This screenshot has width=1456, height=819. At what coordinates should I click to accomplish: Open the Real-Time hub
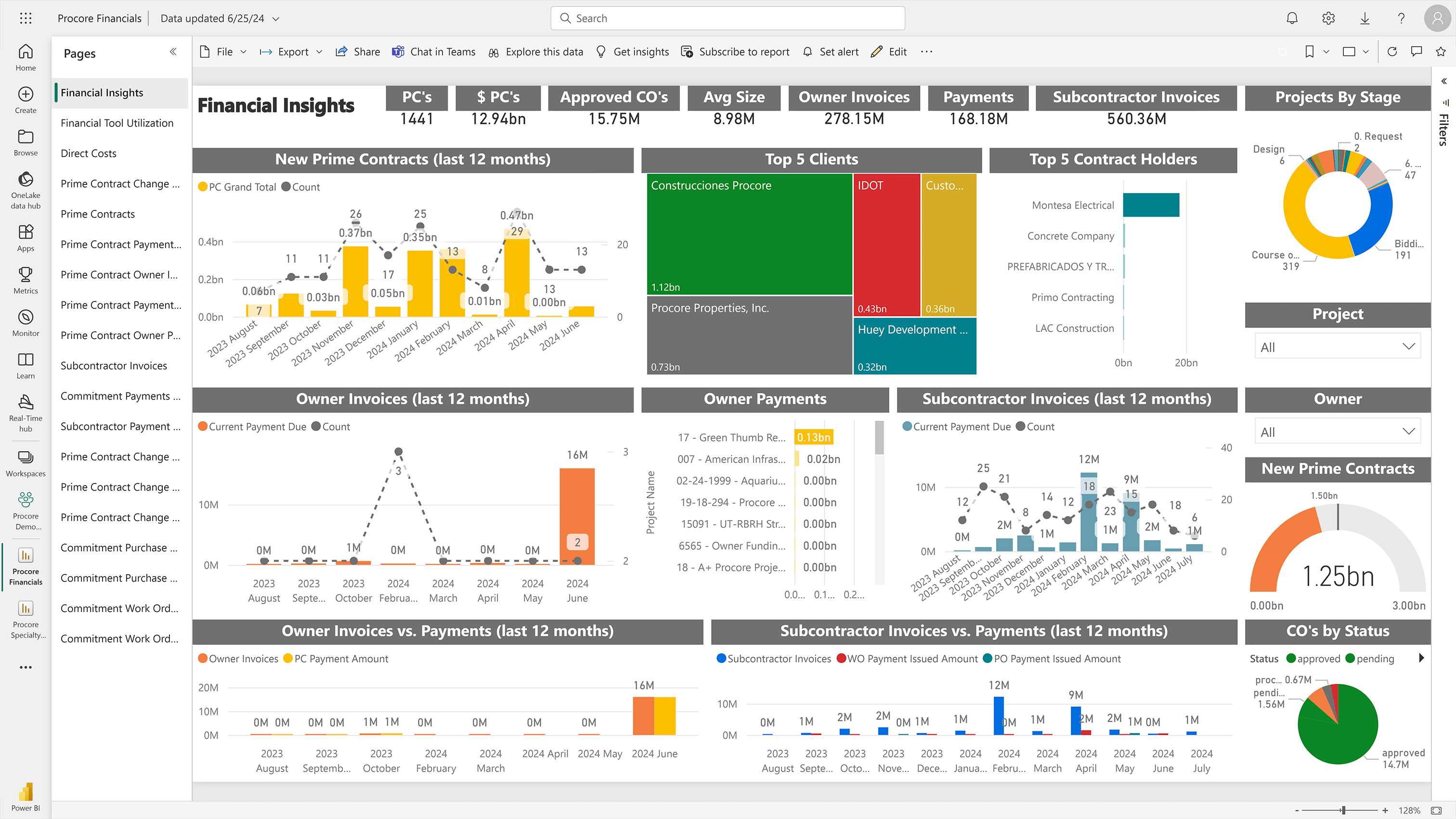coord(25,410)
